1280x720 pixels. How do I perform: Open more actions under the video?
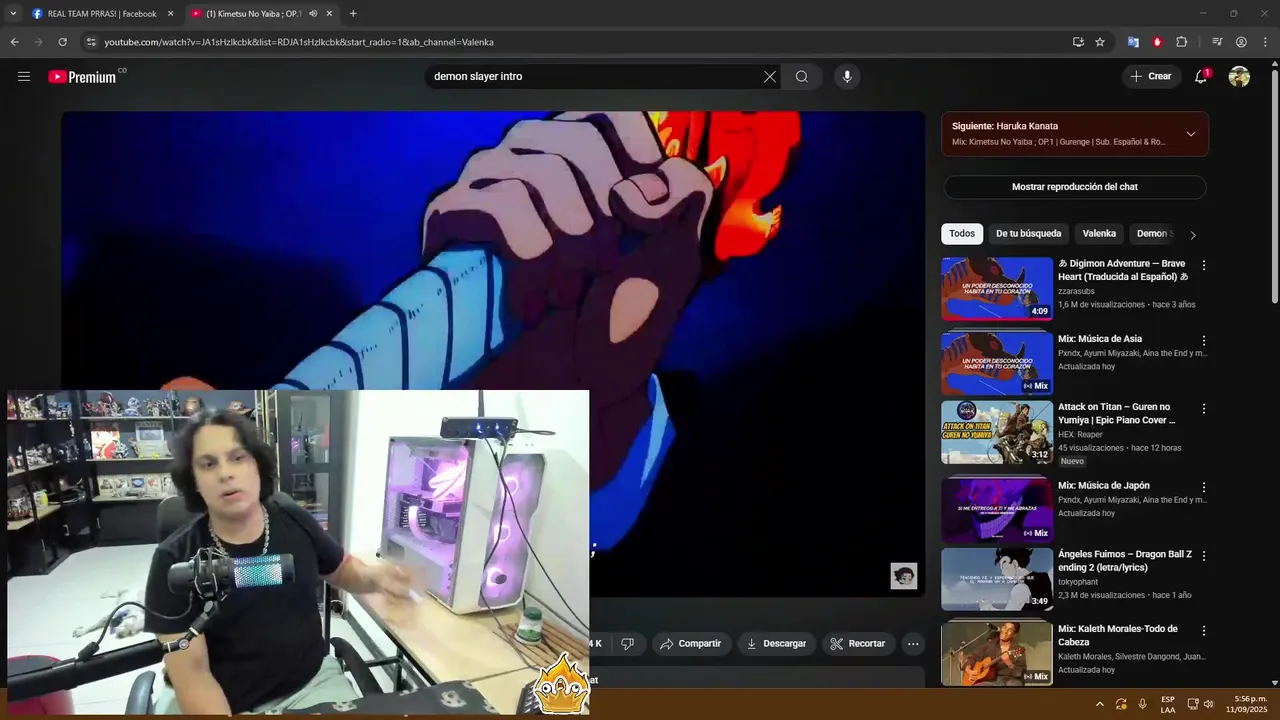click(x=913, y=644)
